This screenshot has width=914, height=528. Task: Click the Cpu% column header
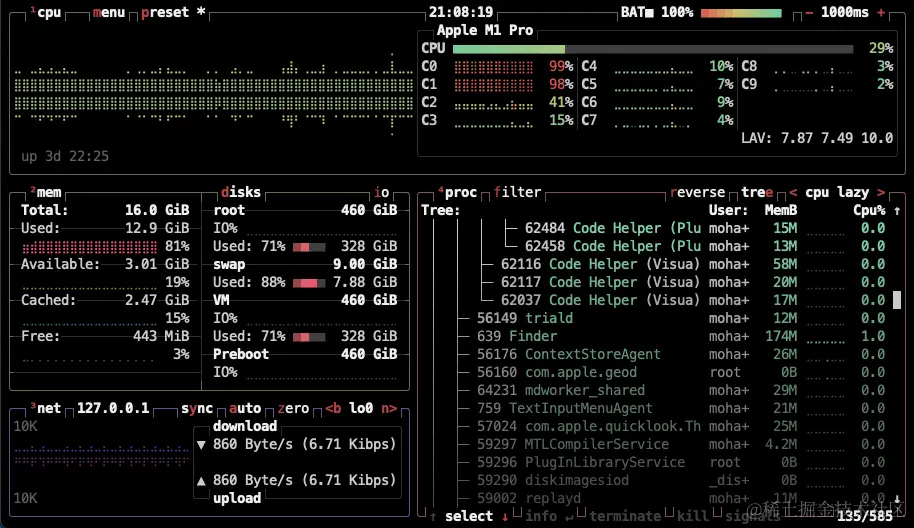coord(869,210)
